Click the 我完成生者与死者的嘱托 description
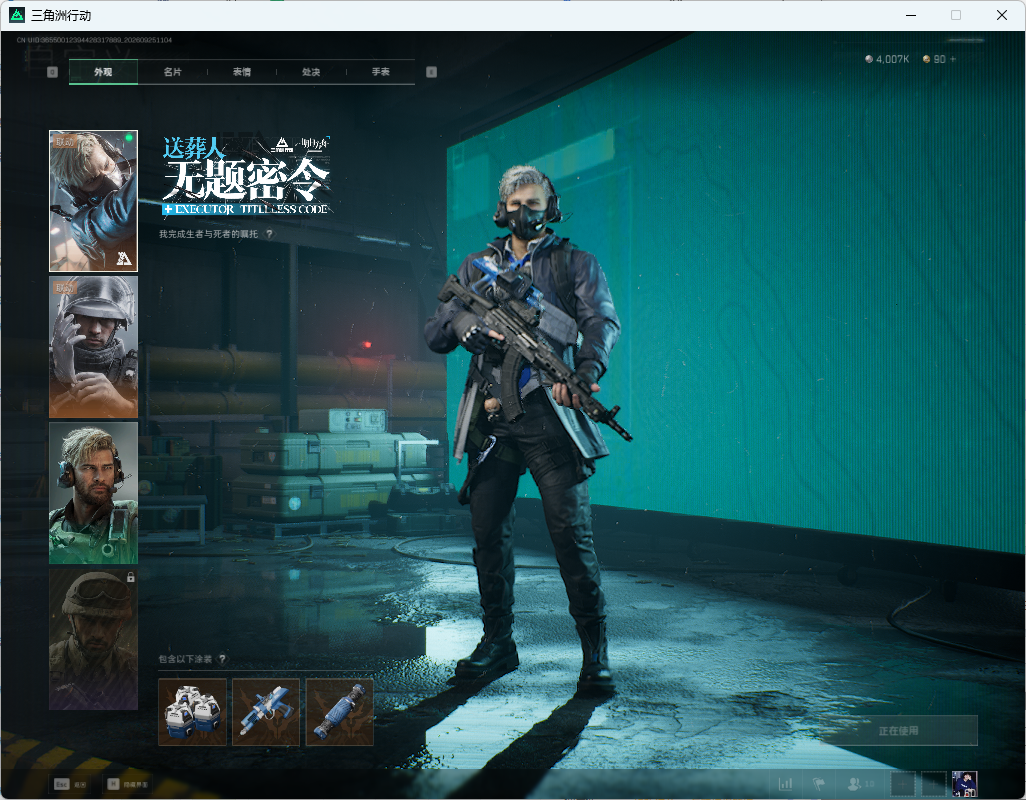 208,234
